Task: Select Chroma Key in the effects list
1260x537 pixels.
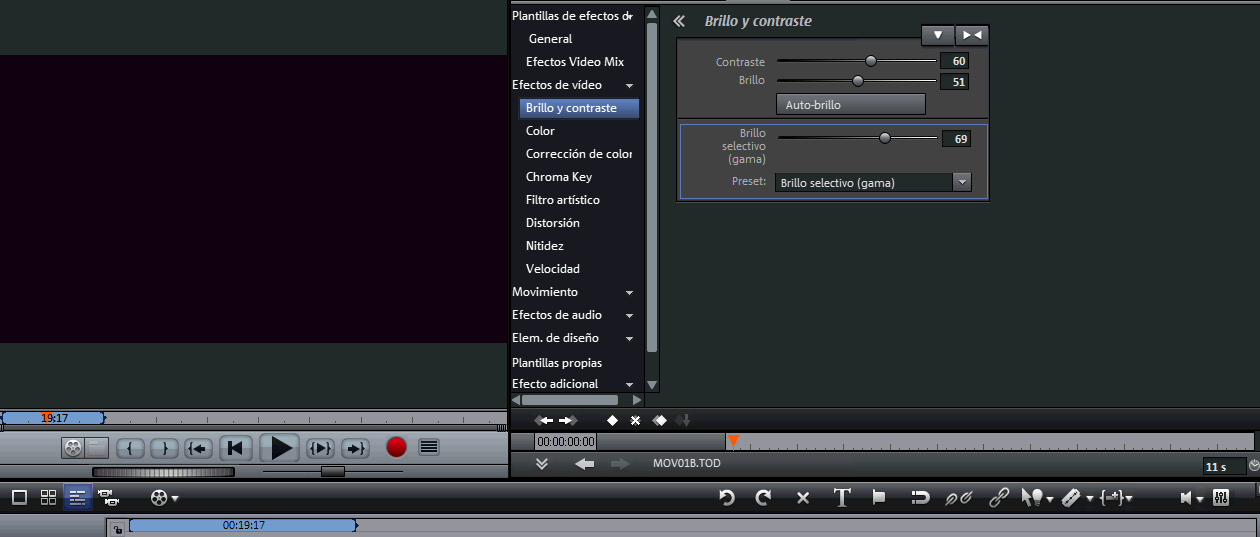Action: tap(559, 177)
